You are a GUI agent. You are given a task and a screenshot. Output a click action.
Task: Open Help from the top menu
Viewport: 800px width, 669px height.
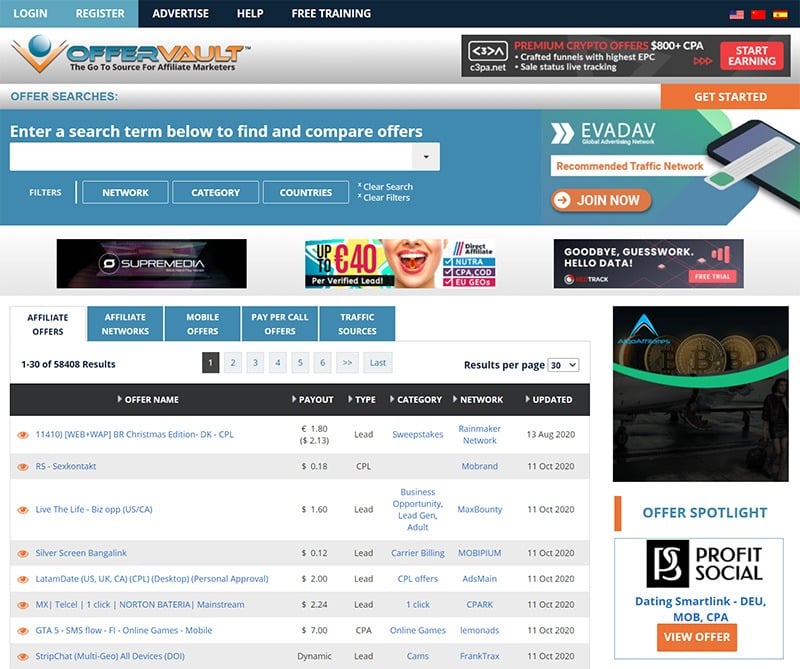(250, 13)
